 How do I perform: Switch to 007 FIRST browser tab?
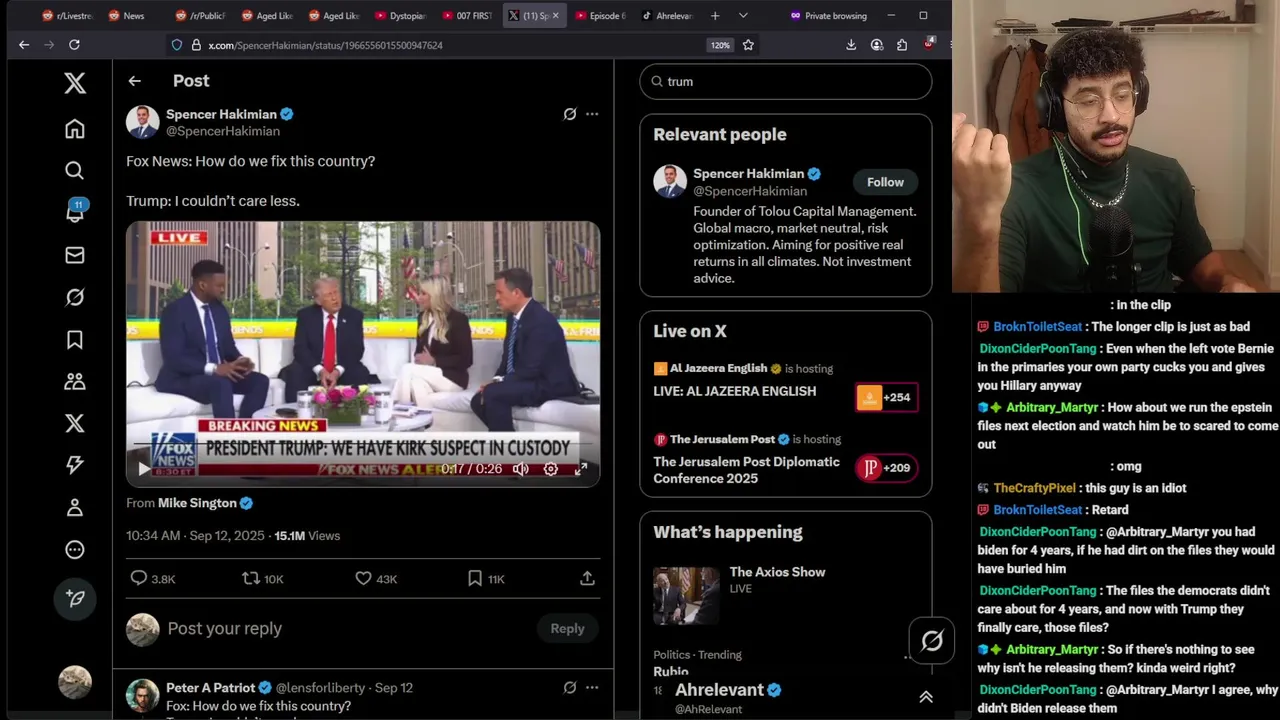pyautogui.click(x=467, y=16)
